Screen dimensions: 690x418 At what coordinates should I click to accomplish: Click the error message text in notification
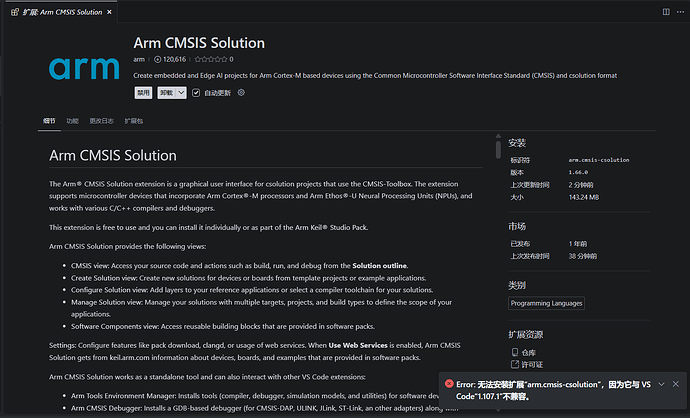point(553,390)
